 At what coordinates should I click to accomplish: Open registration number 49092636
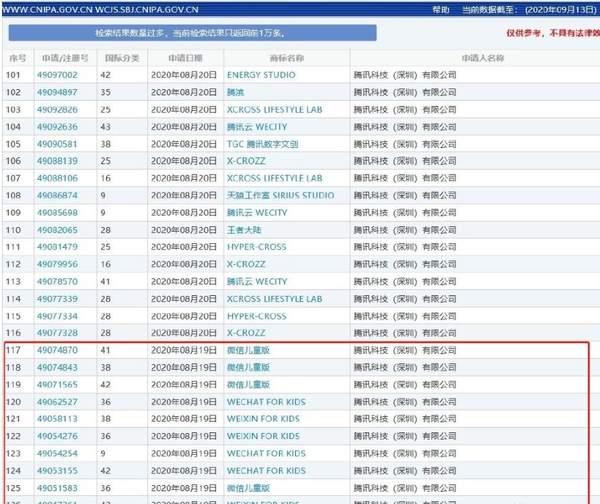pyautogui.click(x=57, y=127)
